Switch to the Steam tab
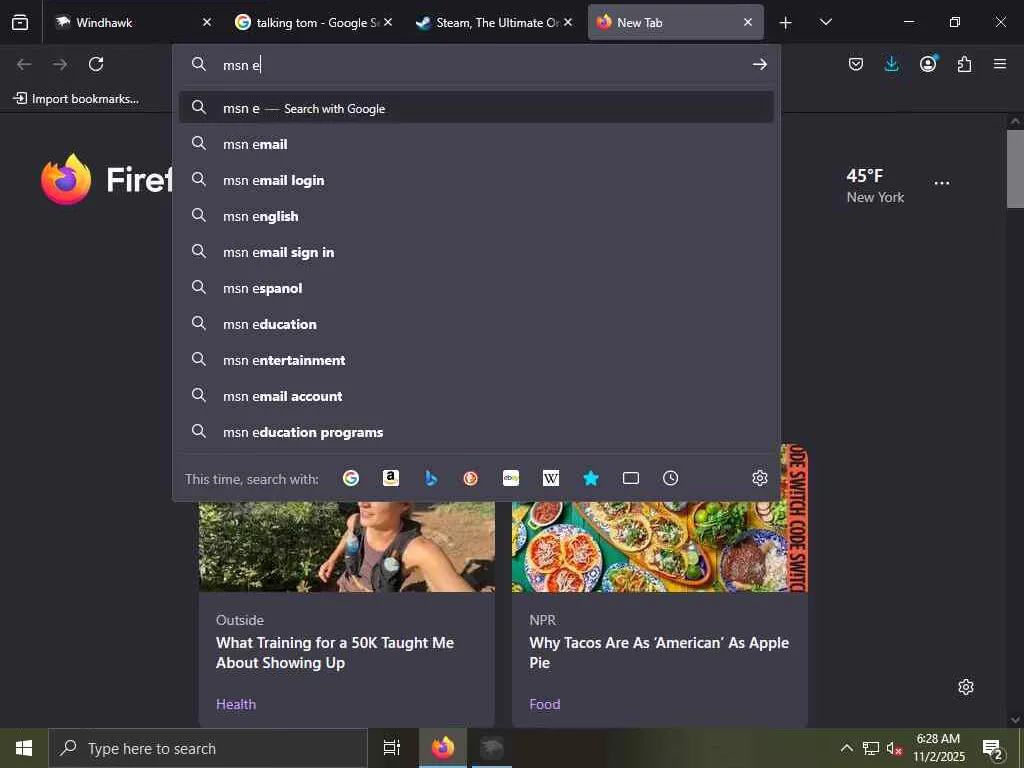The height and width of the screenshot is (768, 1024). (x=494, y=22)
